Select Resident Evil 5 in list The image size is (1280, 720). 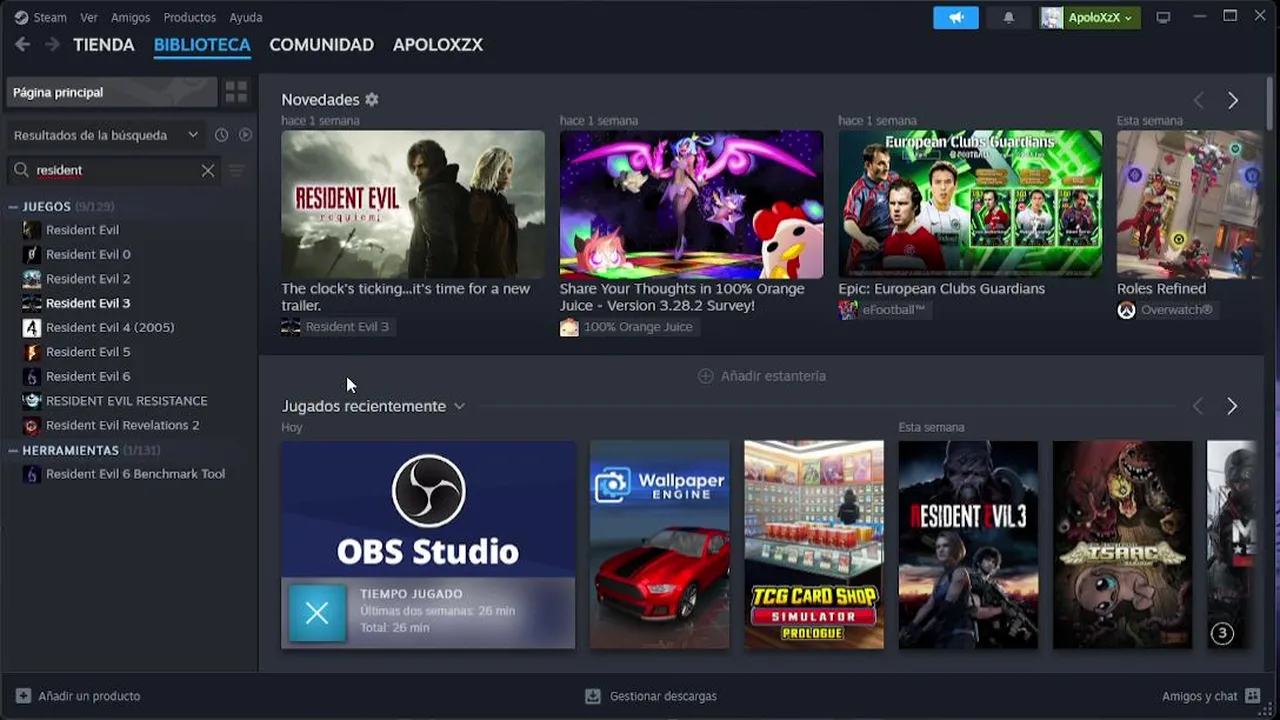pos(88,352)
